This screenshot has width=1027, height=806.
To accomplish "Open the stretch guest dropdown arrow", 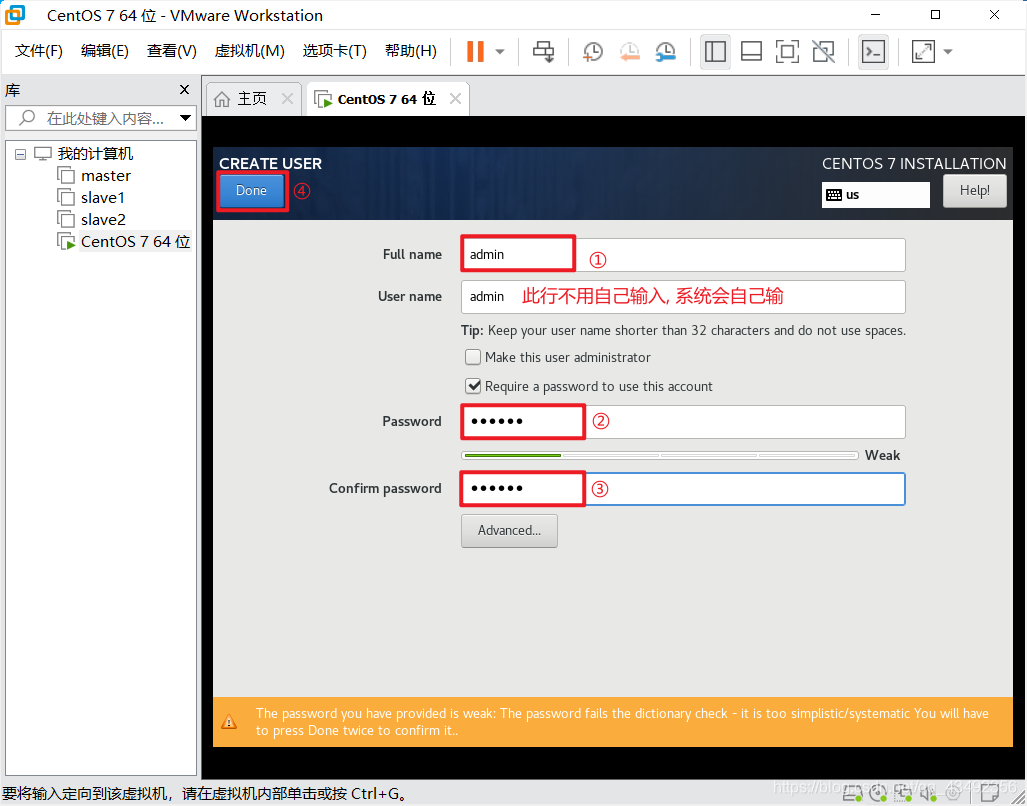I will click(x=948, y=52).
